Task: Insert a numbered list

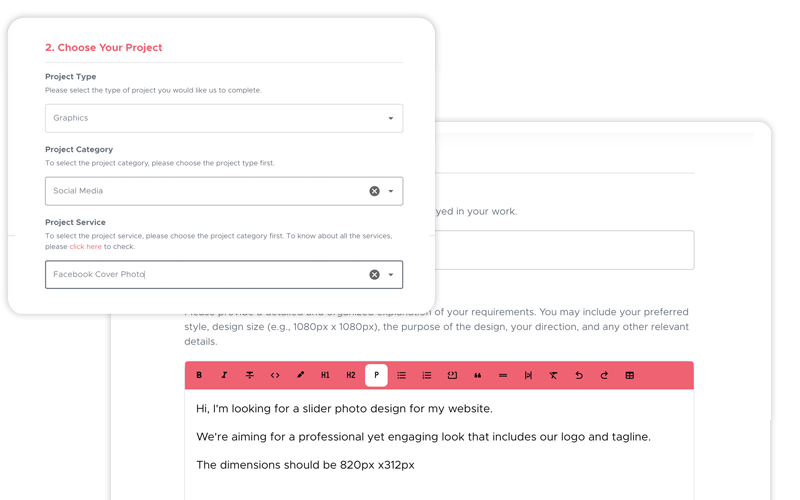Action: (427, 375)
